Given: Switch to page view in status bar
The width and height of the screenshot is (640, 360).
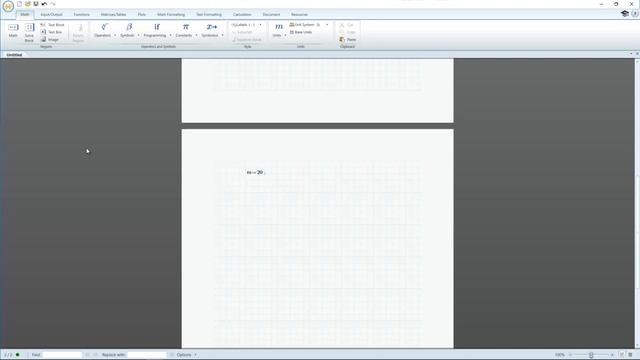Looking at the screenshot, I should coord(622,355).
